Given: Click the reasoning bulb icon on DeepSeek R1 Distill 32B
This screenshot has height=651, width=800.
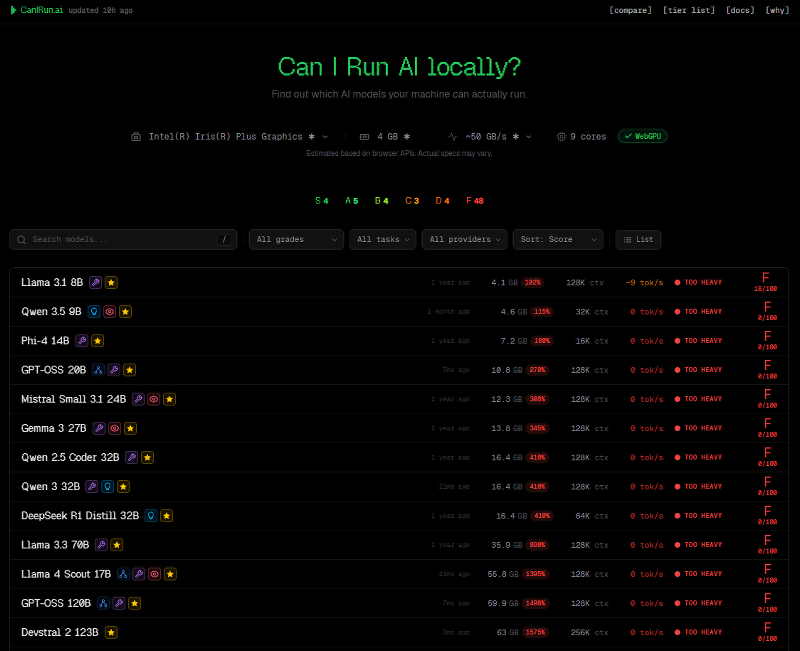Looking at the screenshot, I should point(151,516).
